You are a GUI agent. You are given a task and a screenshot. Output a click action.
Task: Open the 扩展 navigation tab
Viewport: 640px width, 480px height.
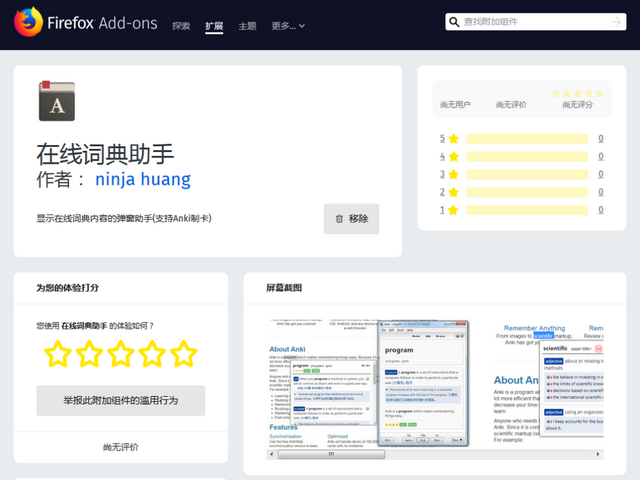click(x=214, y=26)
